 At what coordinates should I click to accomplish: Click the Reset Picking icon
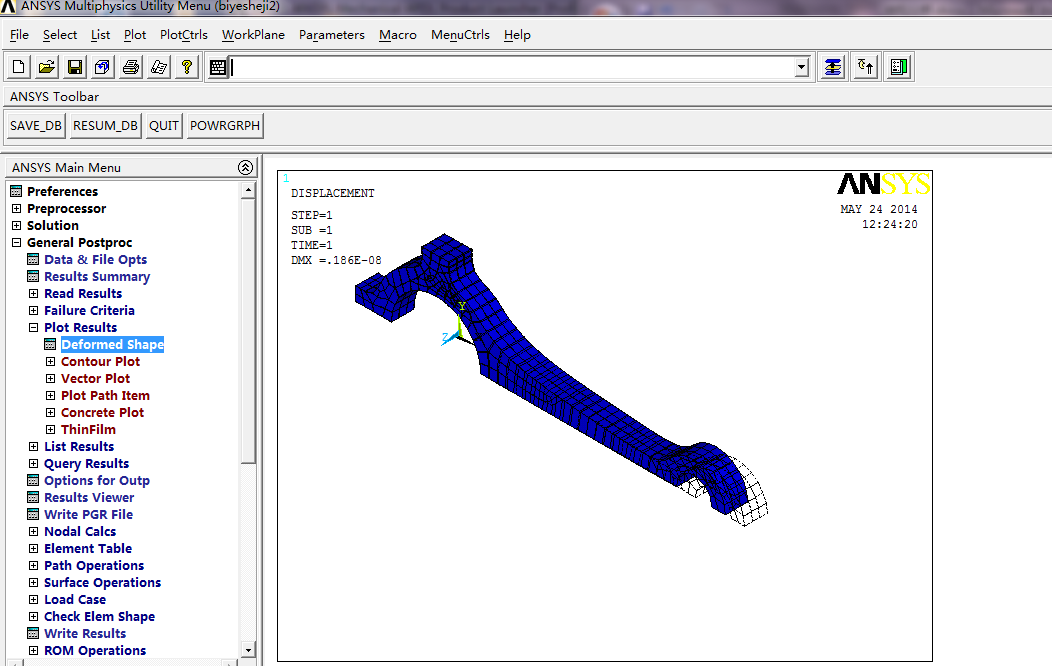866,67
